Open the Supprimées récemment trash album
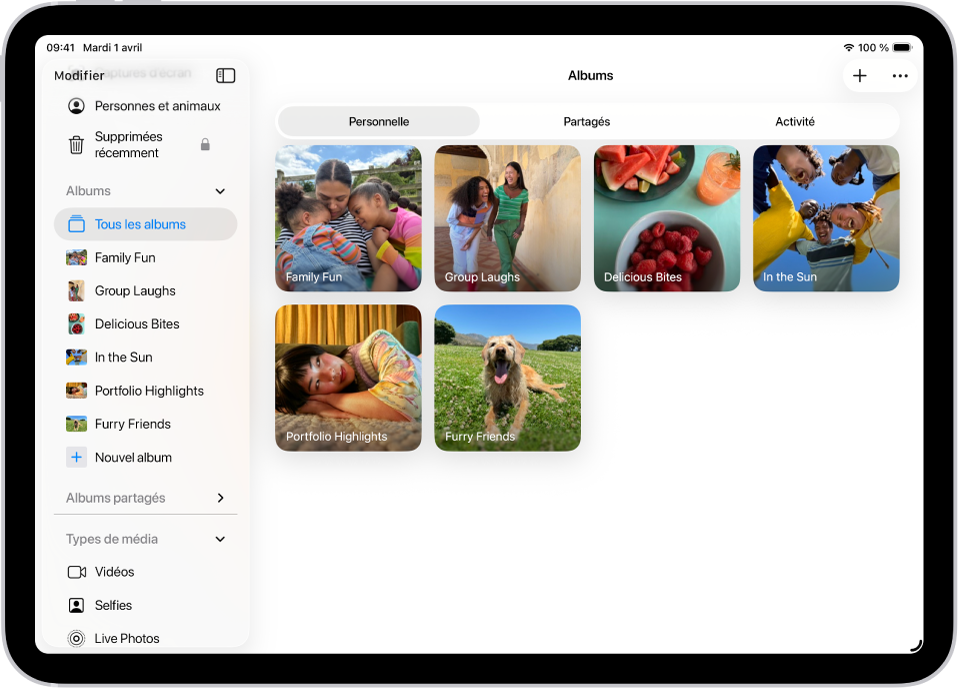 coord(130,144)
